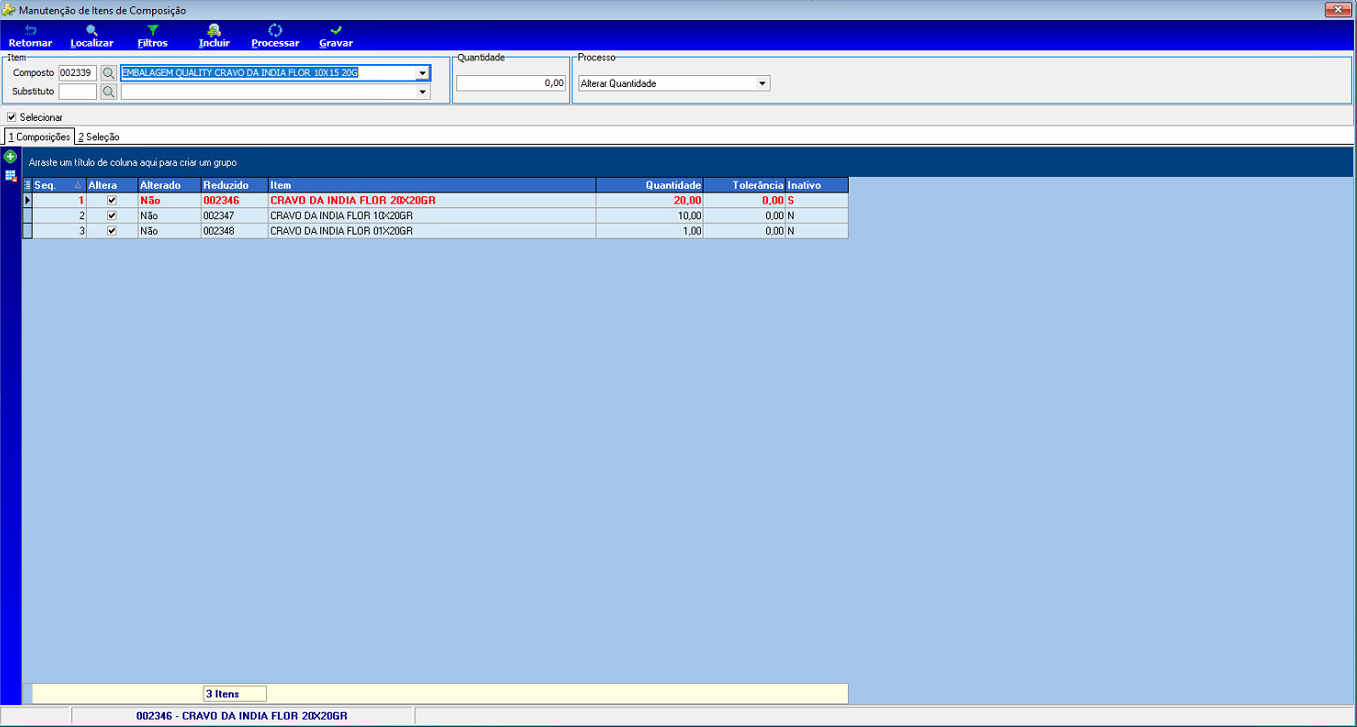Open the Processo Alterar Quantidade dropdown
Screen dimensions: 1357x727
[x=763, y=83]
